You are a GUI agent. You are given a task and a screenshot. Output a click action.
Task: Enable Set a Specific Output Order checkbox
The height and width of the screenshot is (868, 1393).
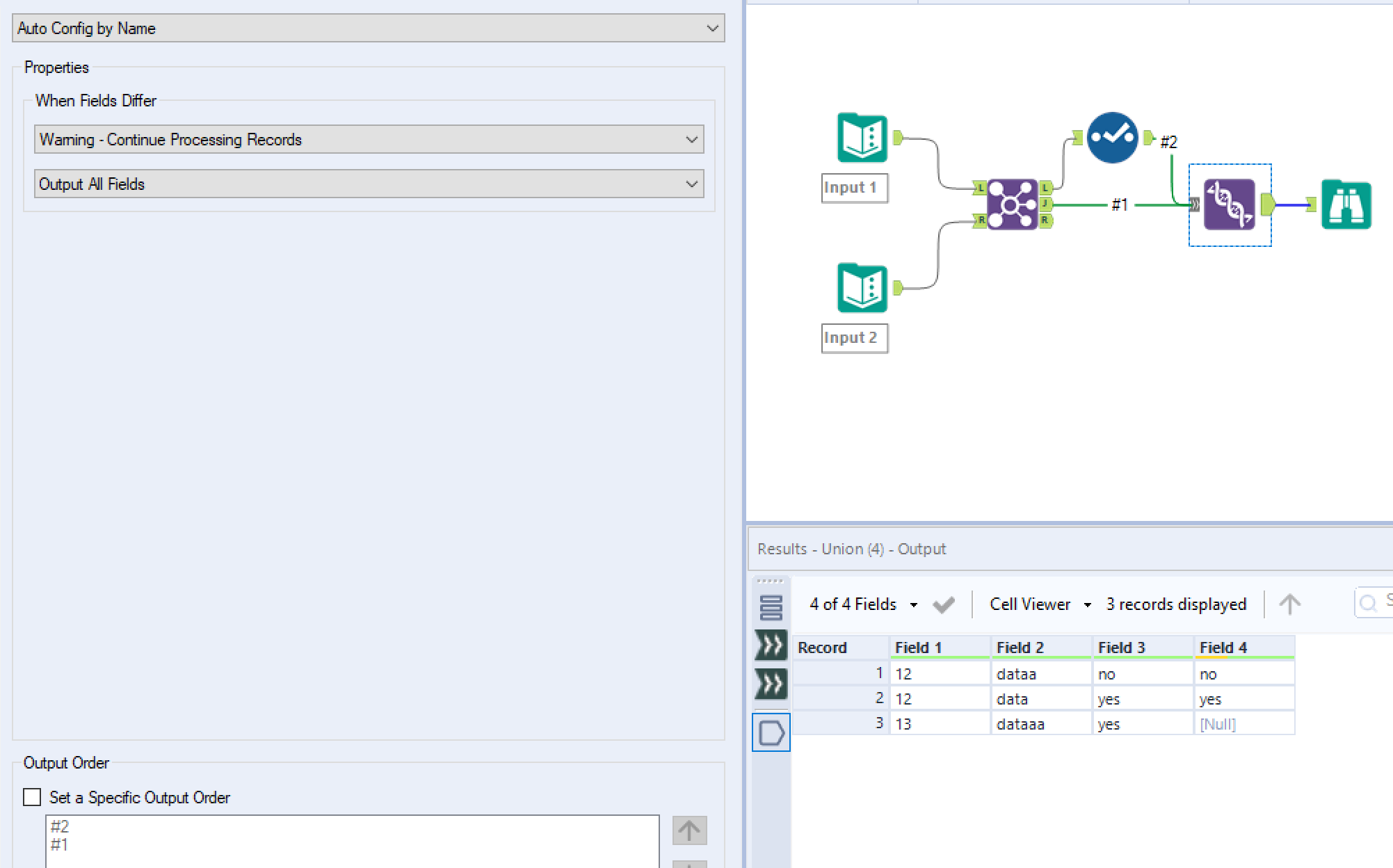pyautogui.click(x=32, y=797)
